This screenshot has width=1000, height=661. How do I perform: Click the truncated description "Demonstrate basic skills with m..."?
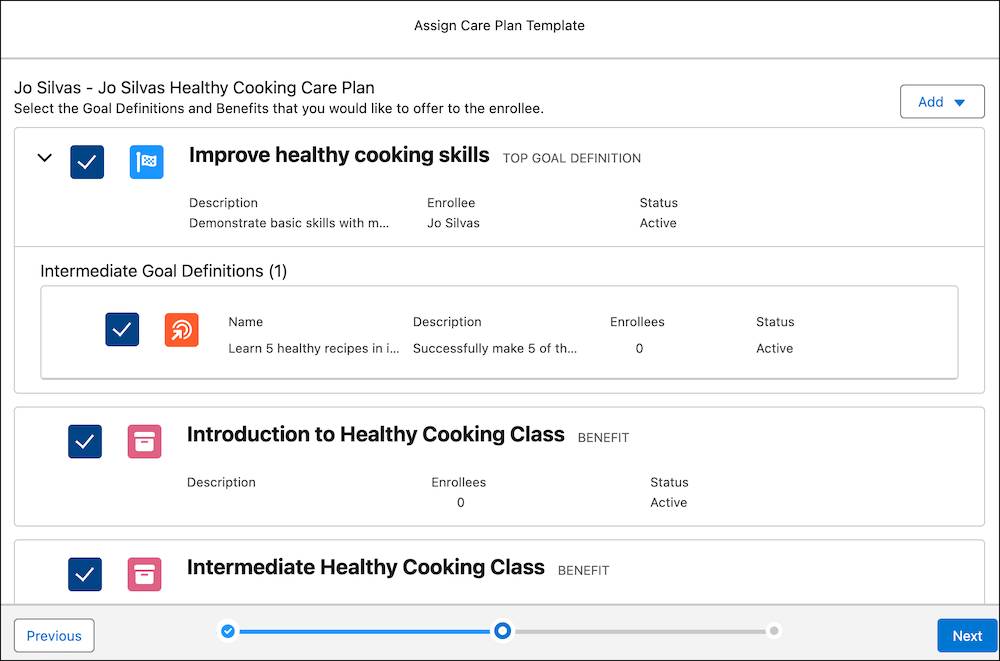coord(290,222)
